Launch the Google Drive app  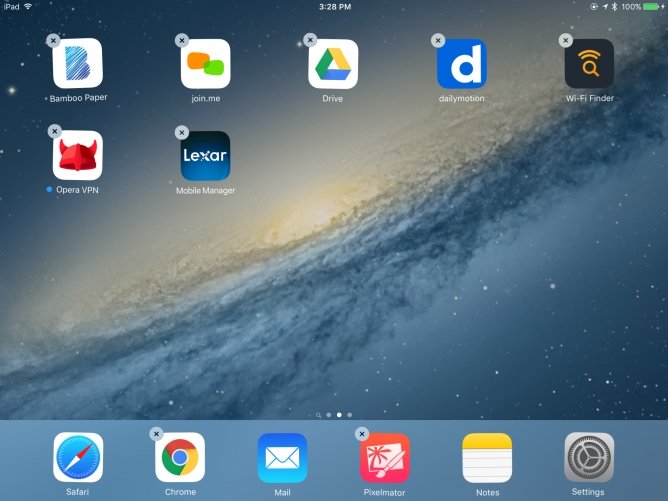click(x=333, y=64)
